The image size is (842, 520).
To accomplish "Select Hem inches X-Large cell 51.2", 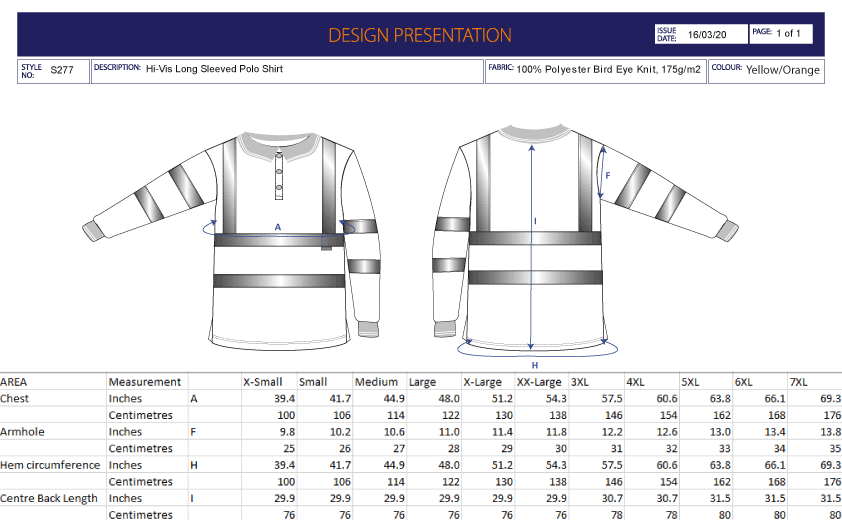I will [x=502, y=465].
